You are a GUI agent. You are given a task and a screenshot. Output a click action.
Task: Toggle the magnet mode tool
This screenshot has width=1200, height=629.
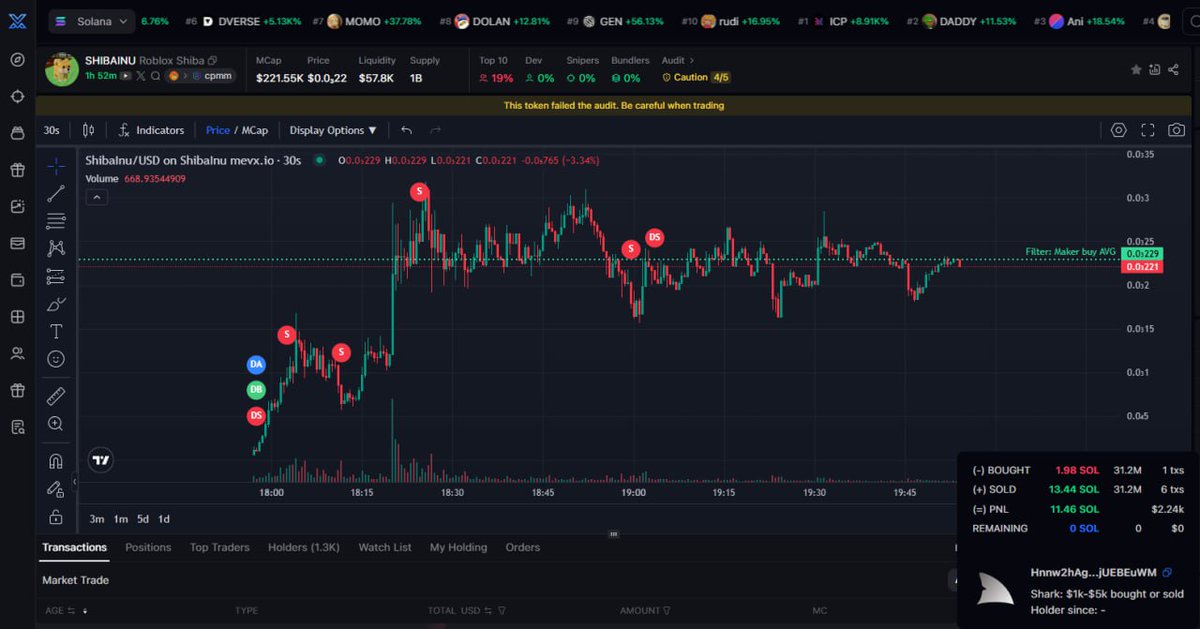[56, 461]
